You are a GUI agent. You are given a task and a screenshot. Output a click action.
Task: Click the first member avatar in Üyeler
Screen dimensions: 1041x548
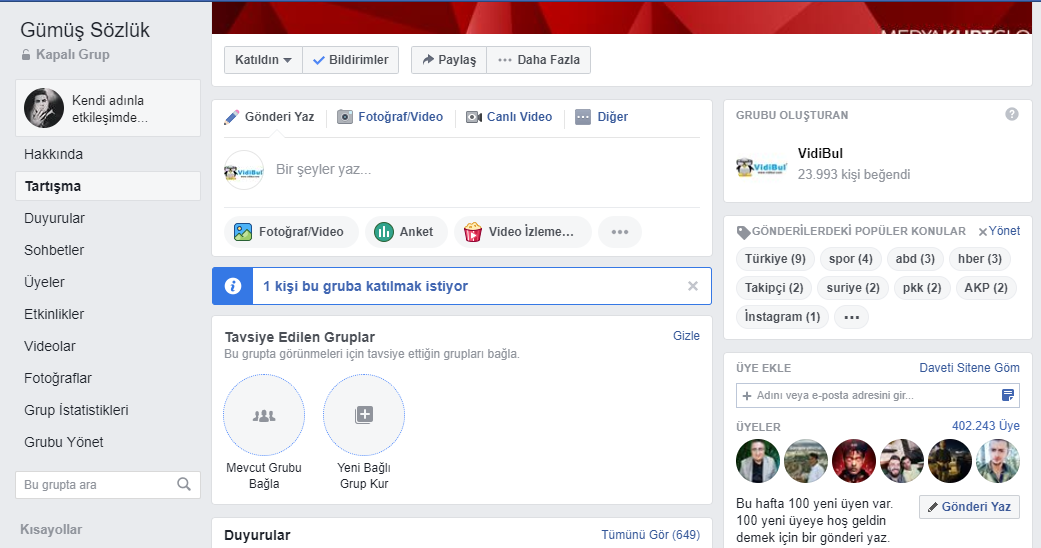(758, 461)
